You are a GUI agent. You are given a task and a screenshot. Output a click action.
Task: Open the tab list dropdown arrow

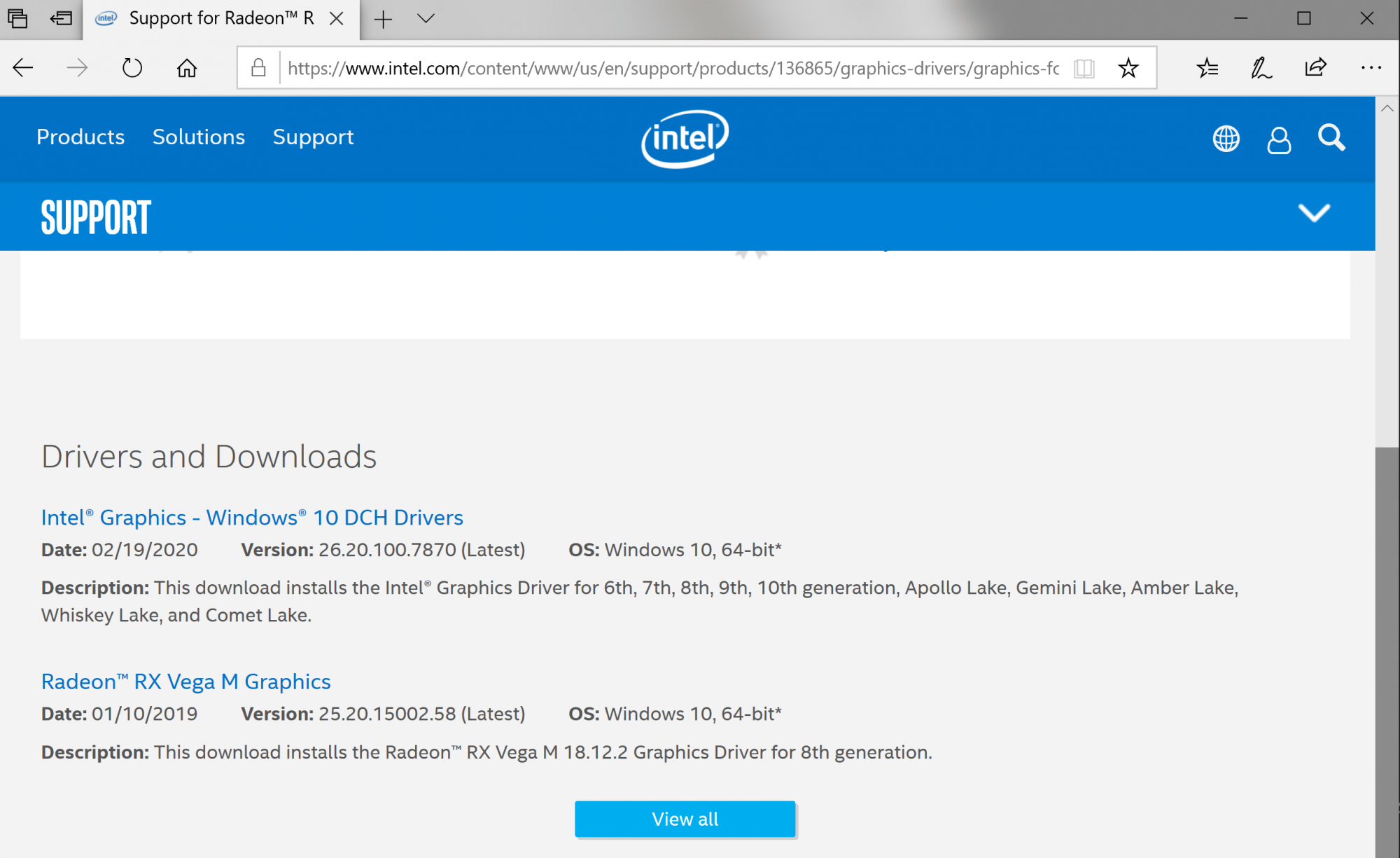[426, 19]
